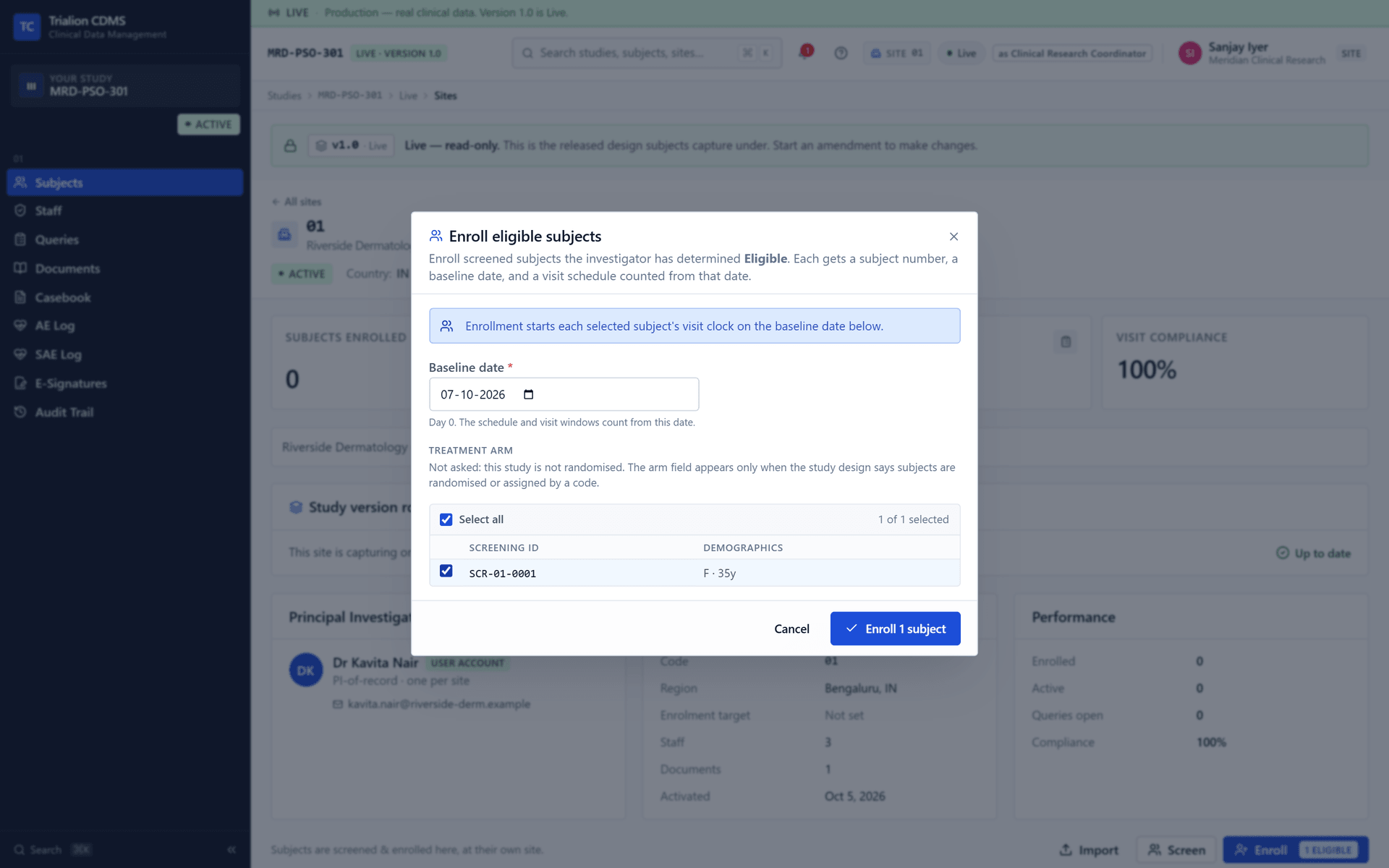Click the clipboard icon in stats card
The width and height of the screenshot is (1389, 868).
point(1066,341)
